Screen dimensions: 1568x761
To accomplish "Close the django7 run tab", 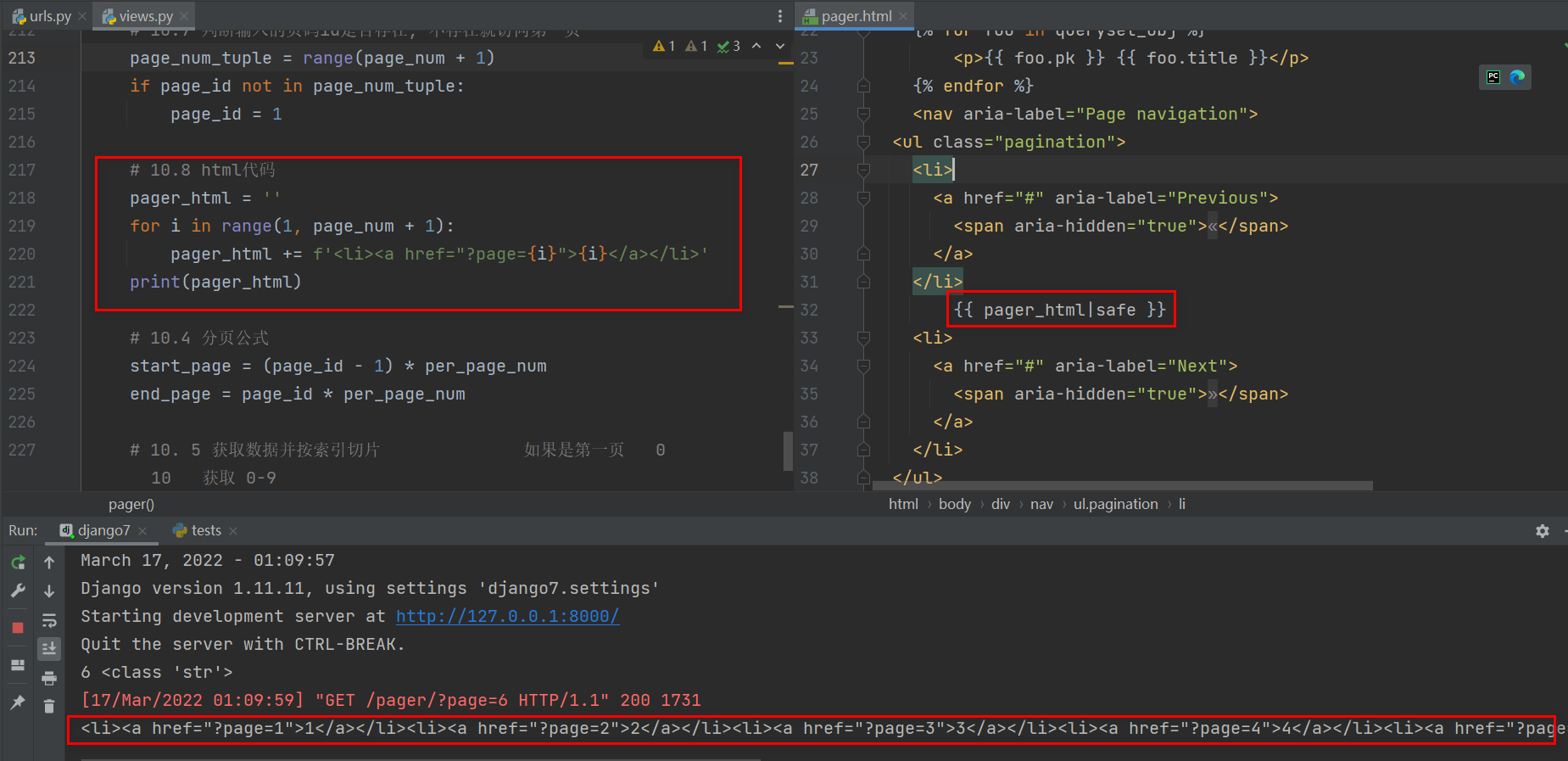I will click(x=142, y=531).
